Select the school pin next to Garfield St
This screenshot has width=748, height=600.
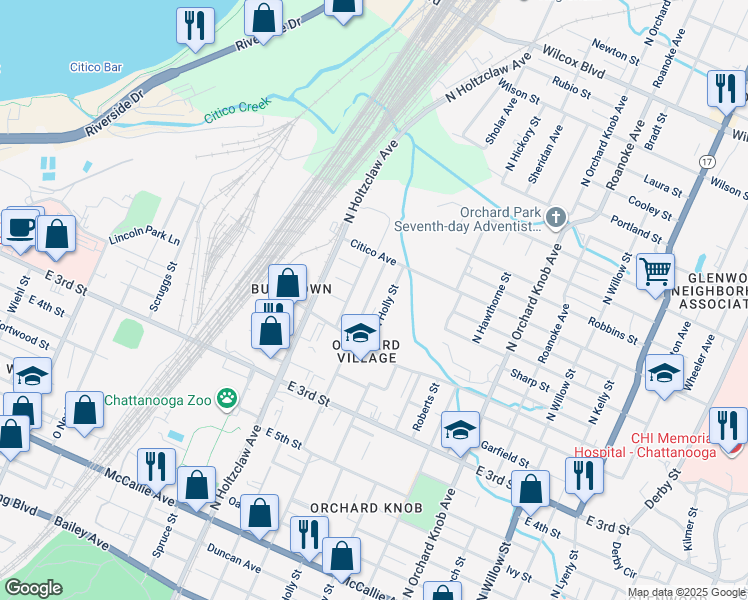tap(460, 432)
